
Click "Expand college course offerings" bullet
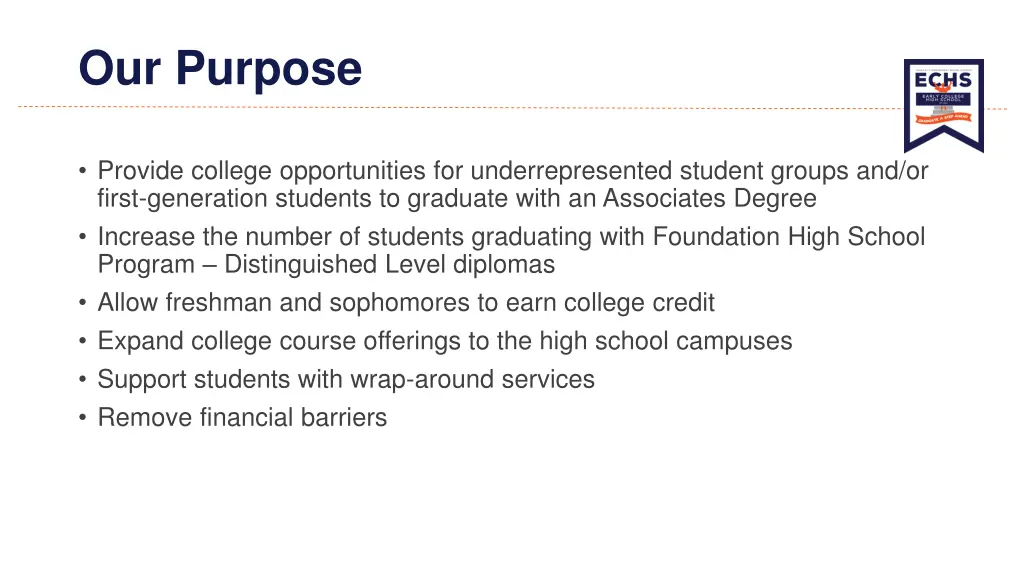tap(445, 341)
